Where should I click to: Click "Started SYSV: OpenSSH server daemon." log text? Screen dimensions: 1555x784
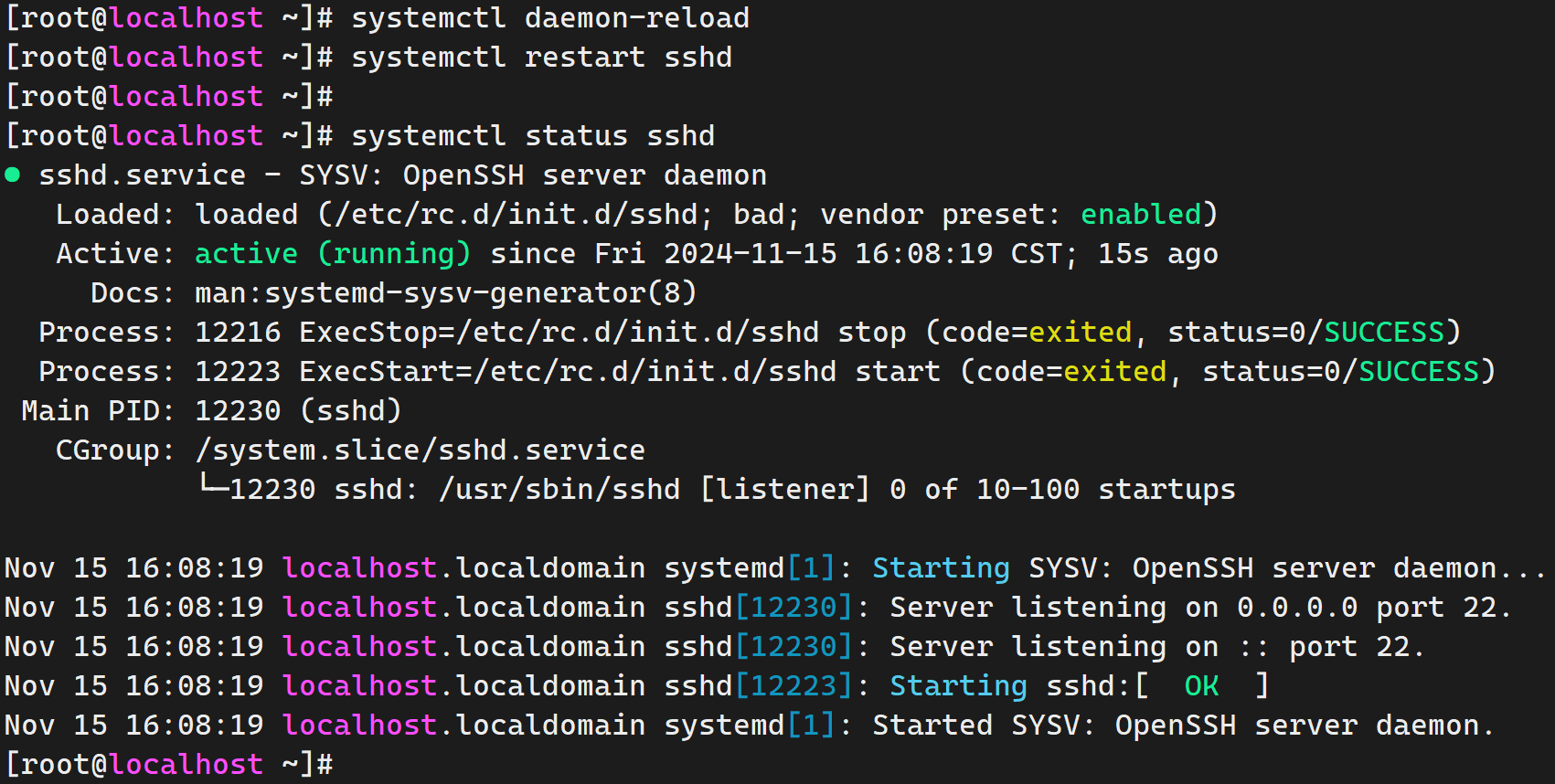(1183, 726)
